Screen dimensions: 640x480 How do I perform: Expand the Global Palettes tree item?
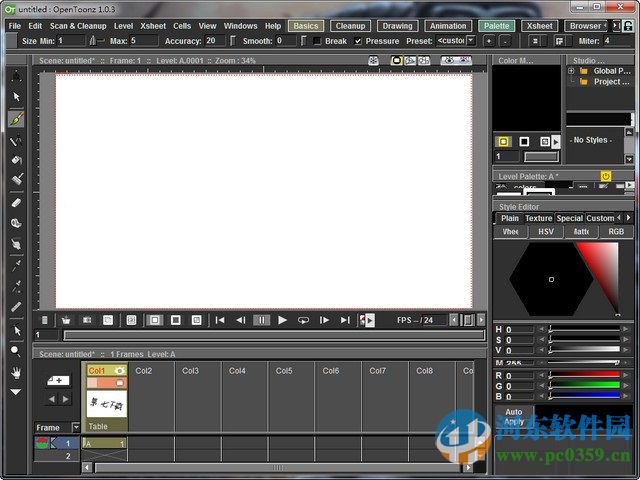tap(571, 71)
